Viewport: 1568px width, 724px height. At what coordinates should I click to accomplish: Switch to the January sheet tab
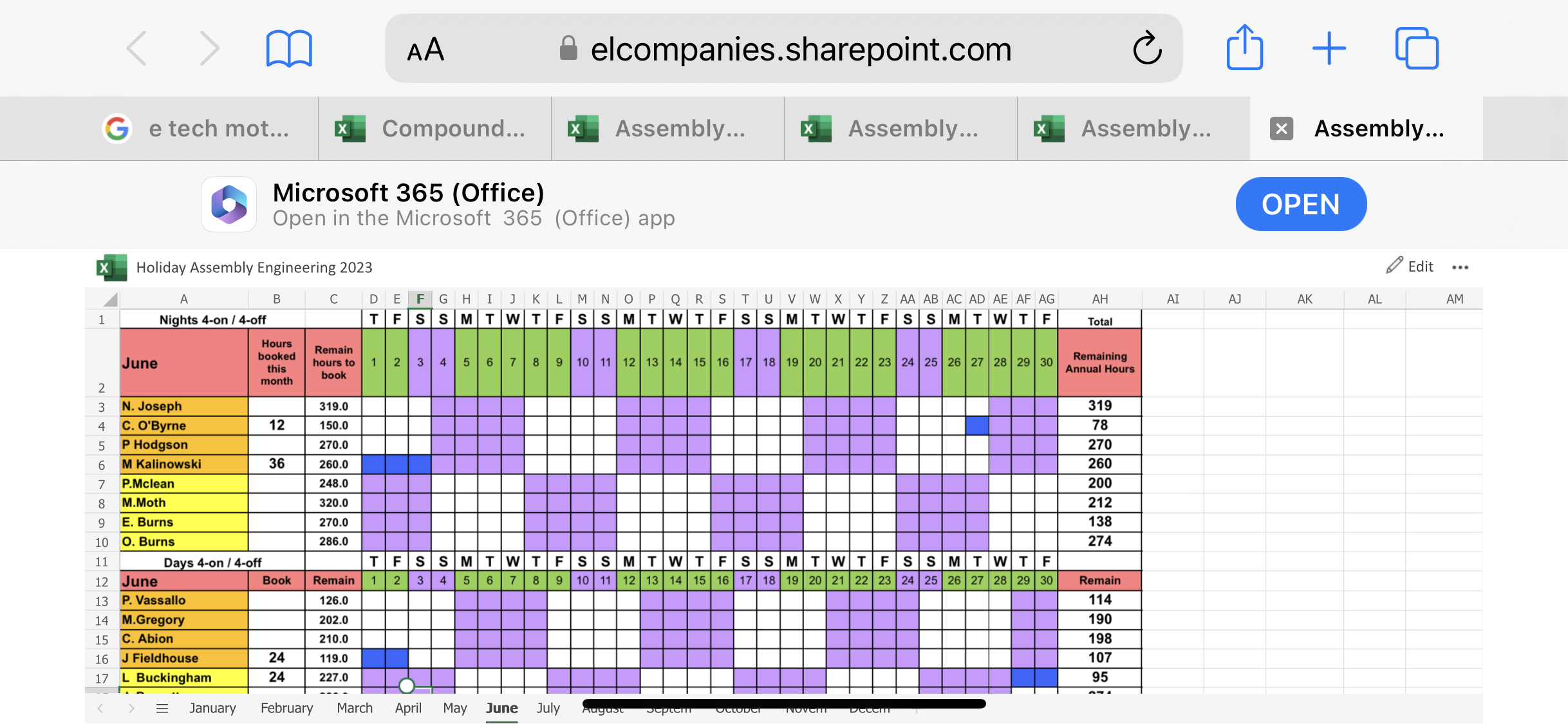pos(212,709)
